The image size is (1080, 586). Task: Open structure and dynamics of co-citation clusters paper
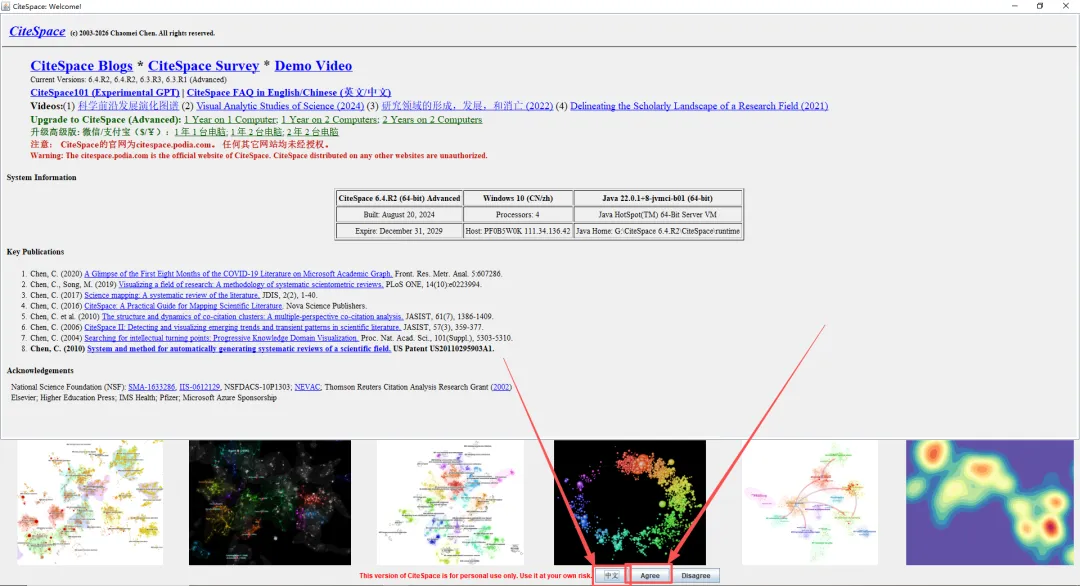pos(252,317)
